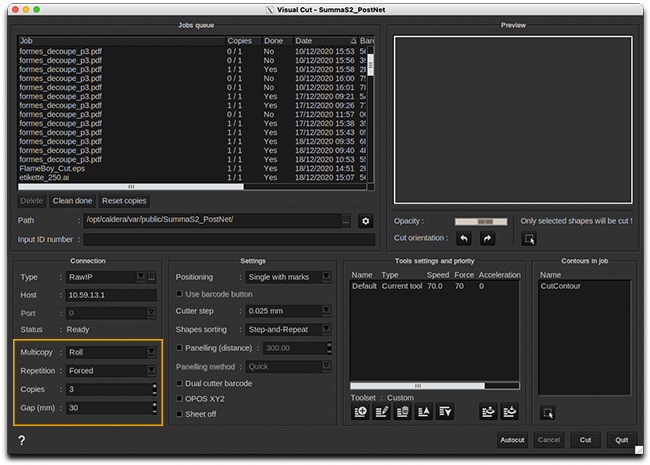
Task: Click the Autocut button
Action: (512, 440)
